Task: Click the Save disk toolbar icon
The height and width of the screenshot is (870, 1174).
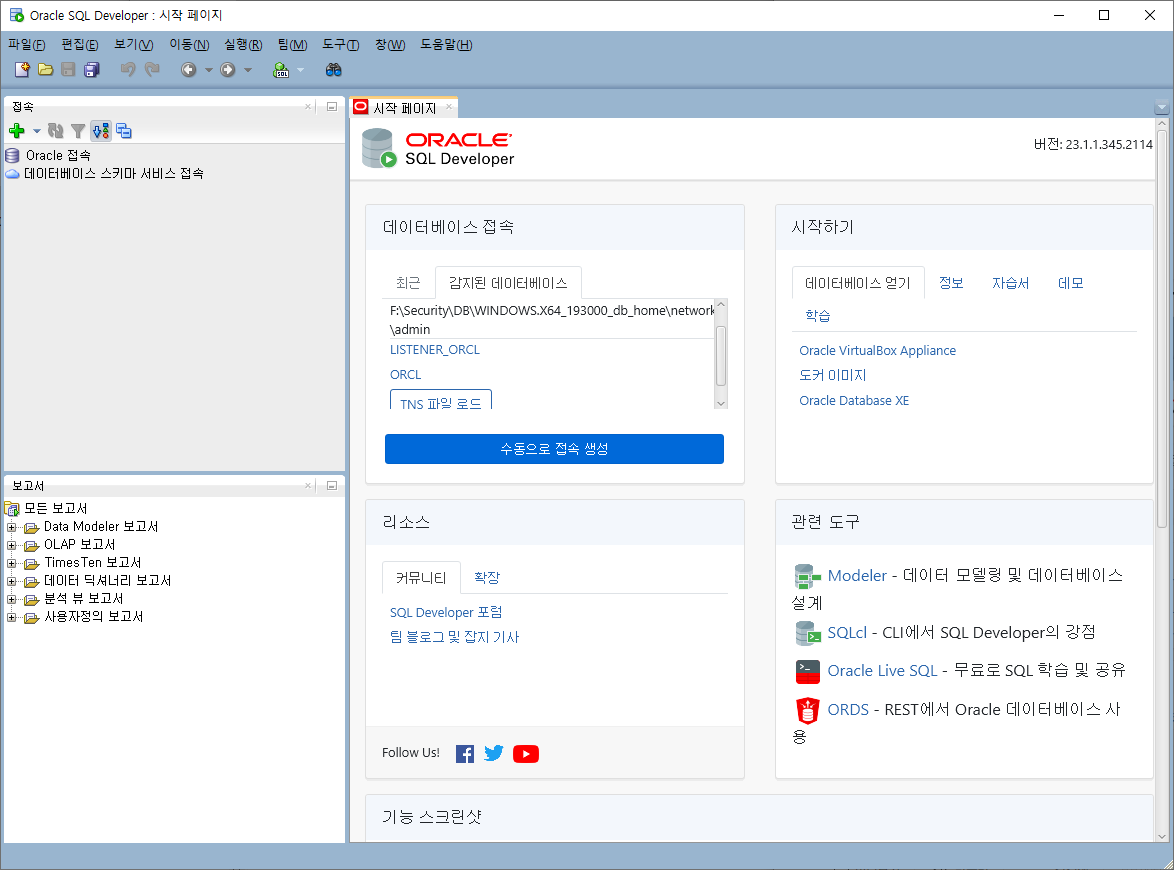Action: click(68, 70)
